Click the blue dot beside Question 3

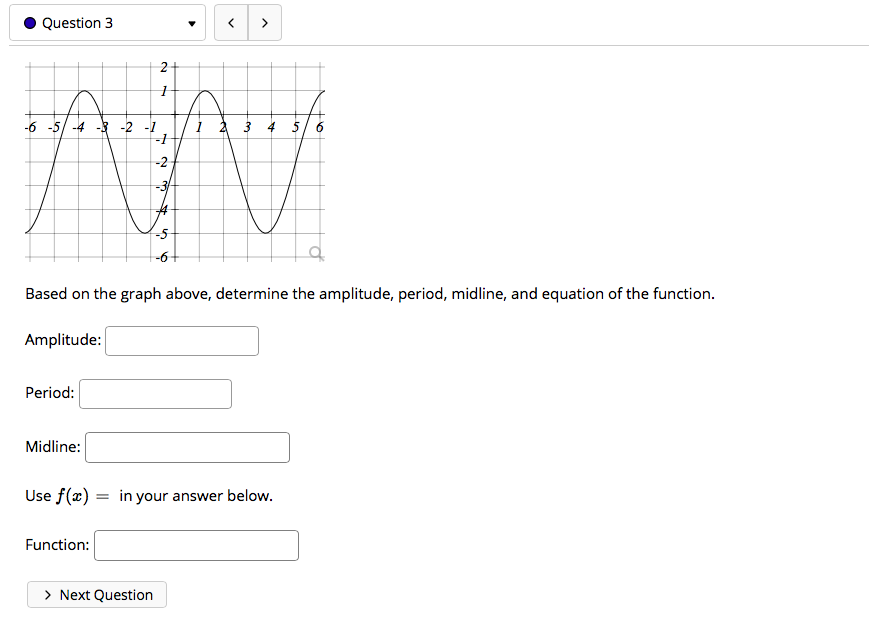coord(29,22)
